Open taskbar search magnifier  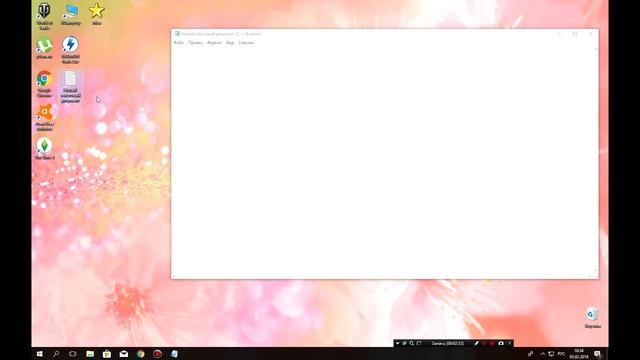56,354
